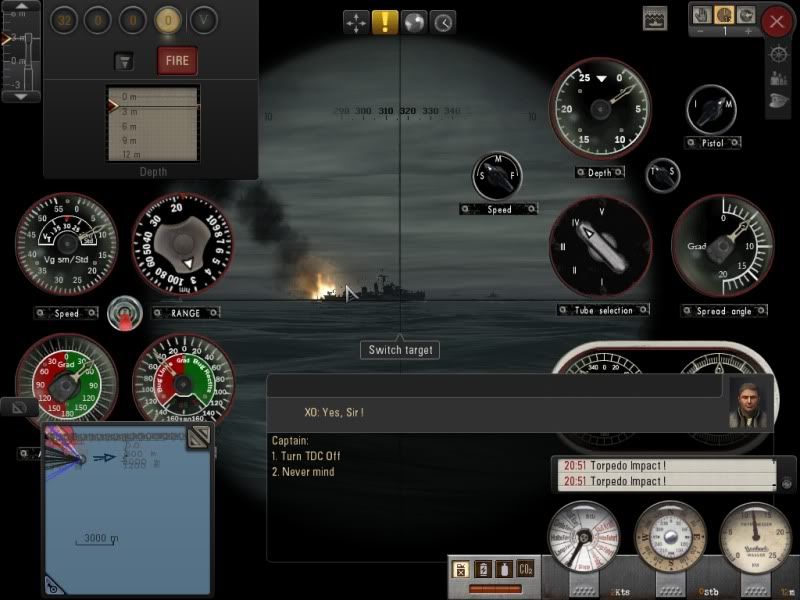
Task: Click the grip tab under the compass
Action: pos(670,589)
